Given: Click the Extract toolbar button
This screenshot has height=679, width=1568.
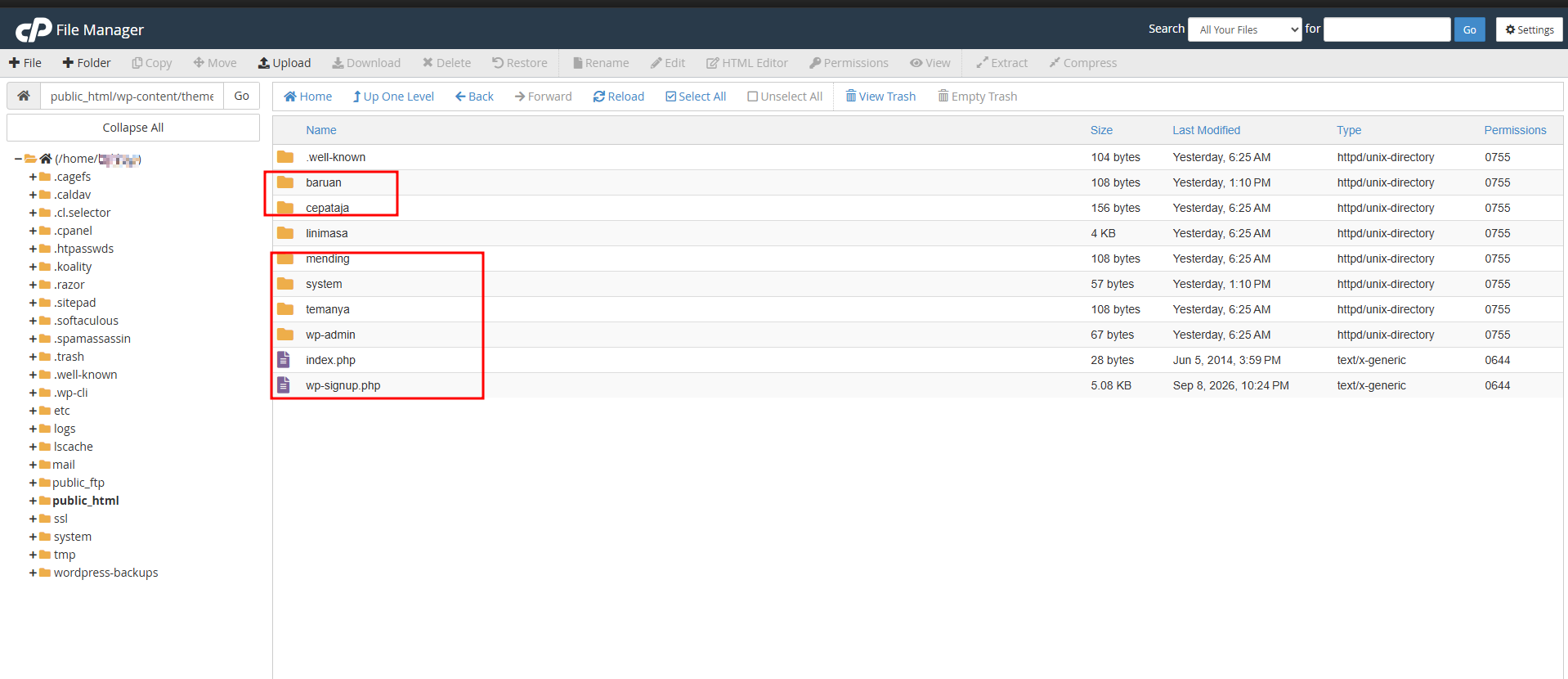Looking at the screenshot, I should [x=1002, y=63].
